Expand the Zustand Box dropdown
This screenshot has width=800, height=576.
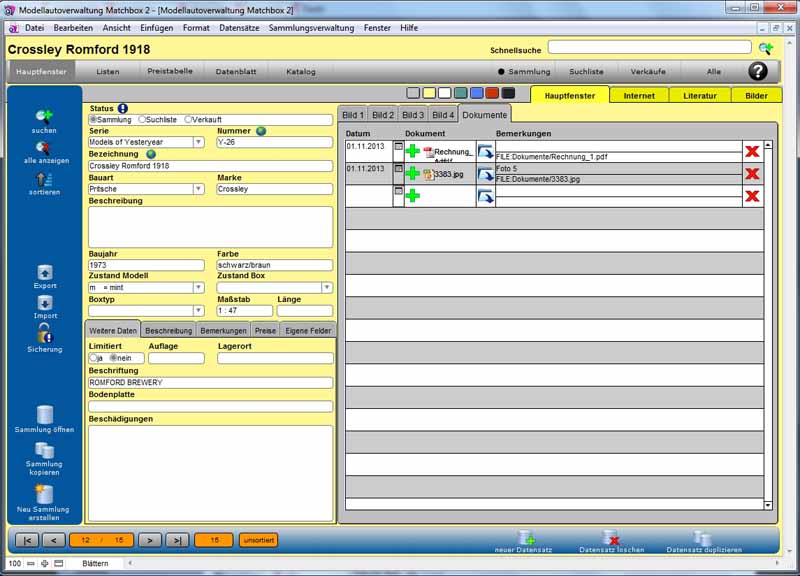(x=326, y=288)
